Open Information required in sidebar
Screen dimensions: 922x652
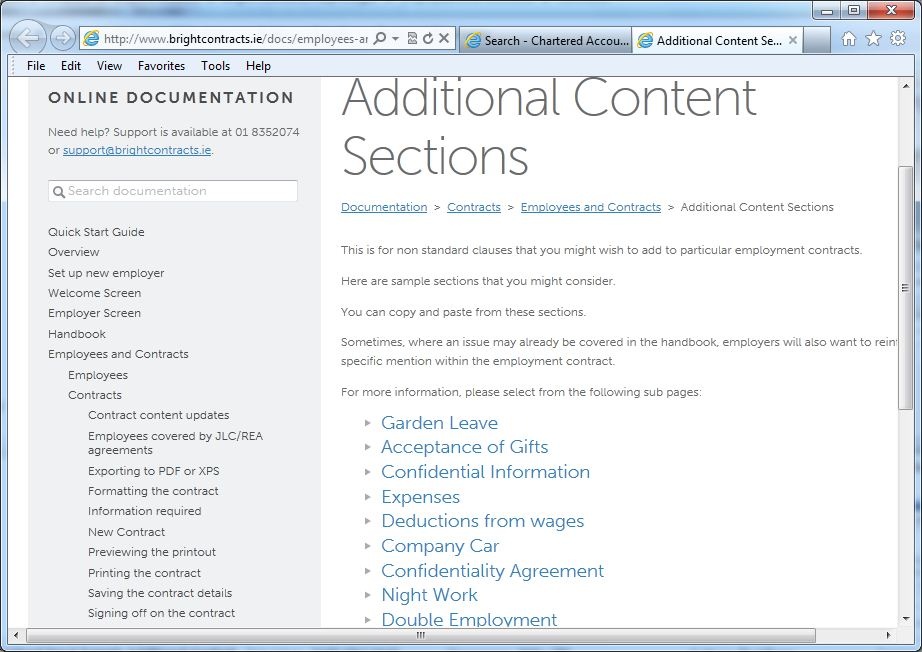click(145, 511)
